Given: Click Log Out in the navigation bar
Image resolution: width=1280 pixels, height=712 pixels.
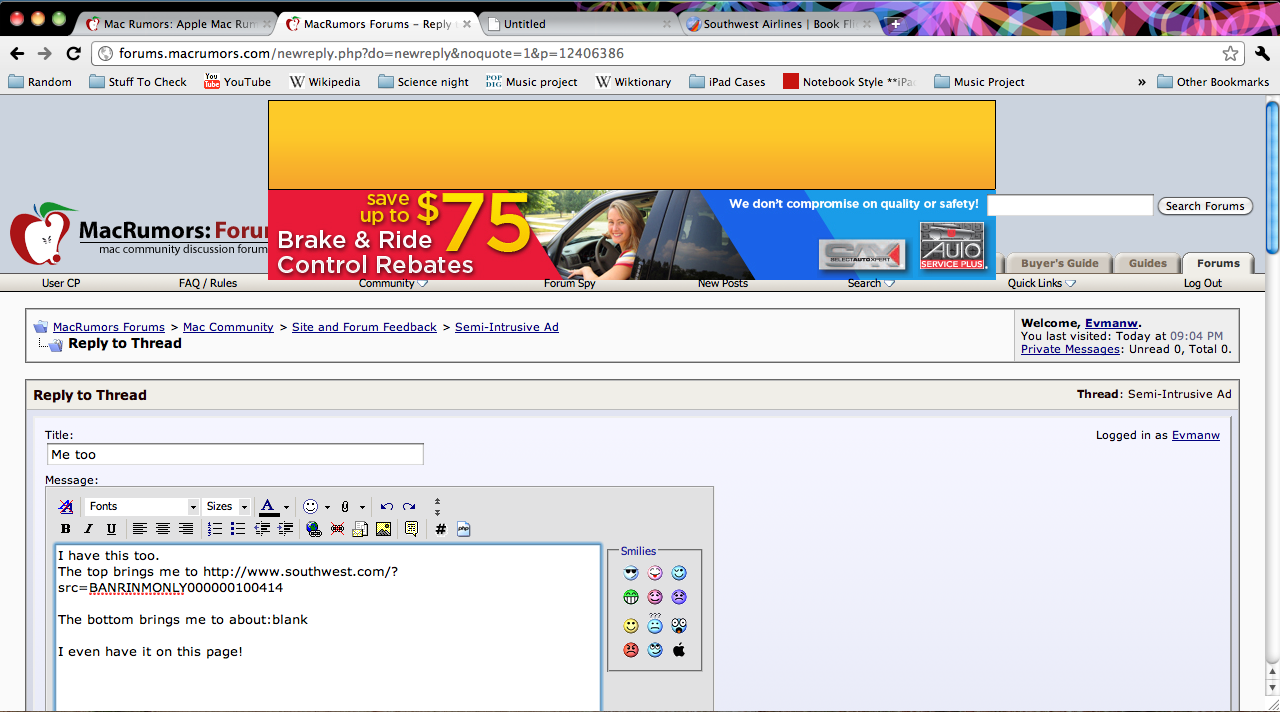Looking at the screenshot, I should point(1203,283).
